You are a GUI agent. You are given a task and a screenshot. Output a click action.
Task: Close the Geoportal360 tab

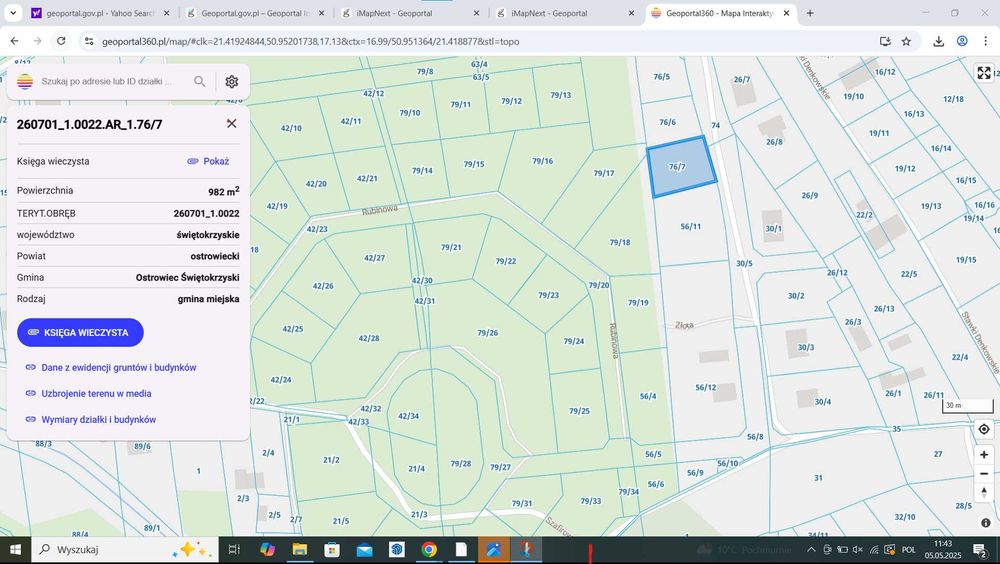click(786, 13)
